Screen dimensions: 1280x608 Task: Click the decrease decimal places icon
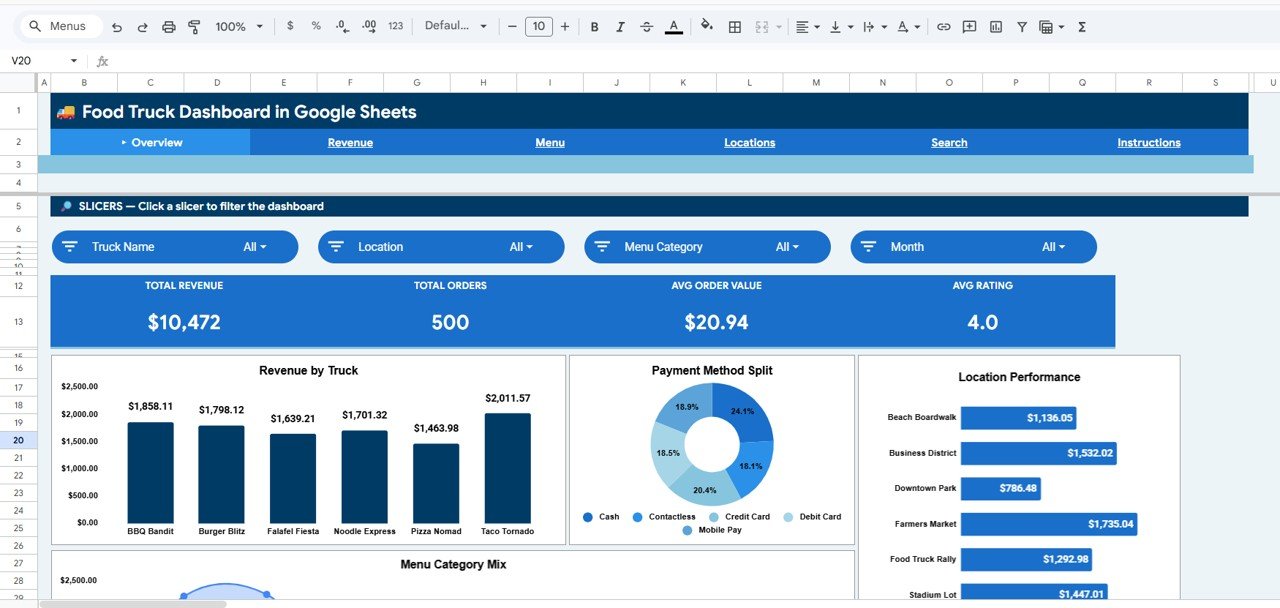(x=340, y=26)
